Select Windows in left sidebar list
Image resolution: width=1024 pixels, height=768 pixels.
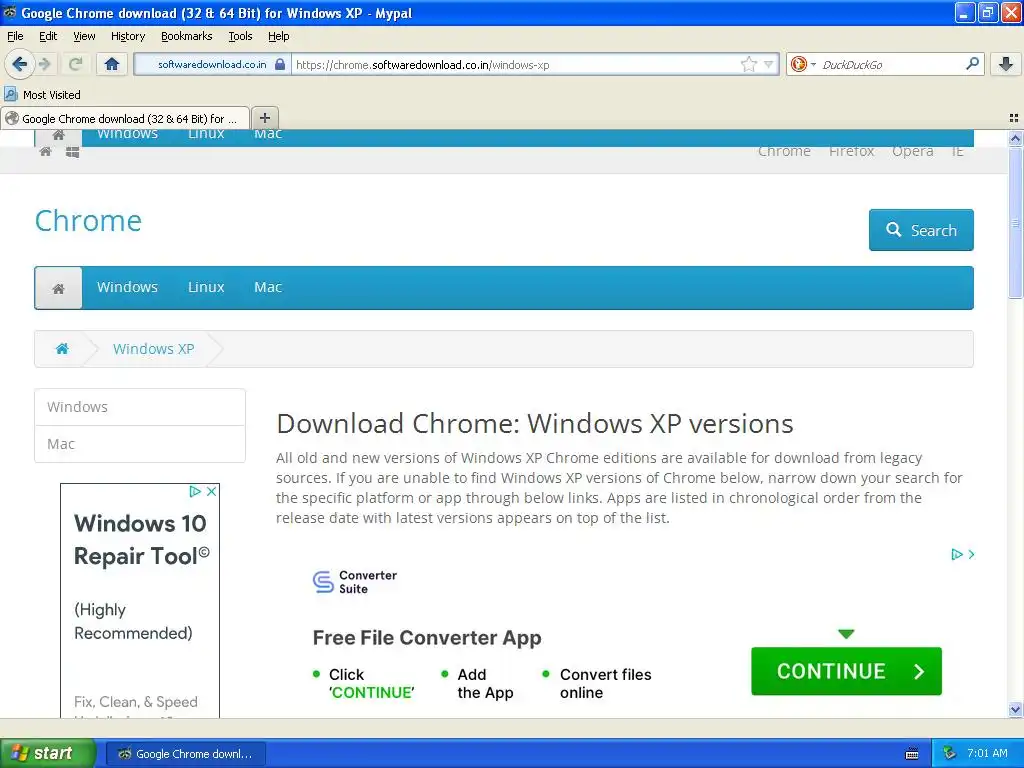140,407
